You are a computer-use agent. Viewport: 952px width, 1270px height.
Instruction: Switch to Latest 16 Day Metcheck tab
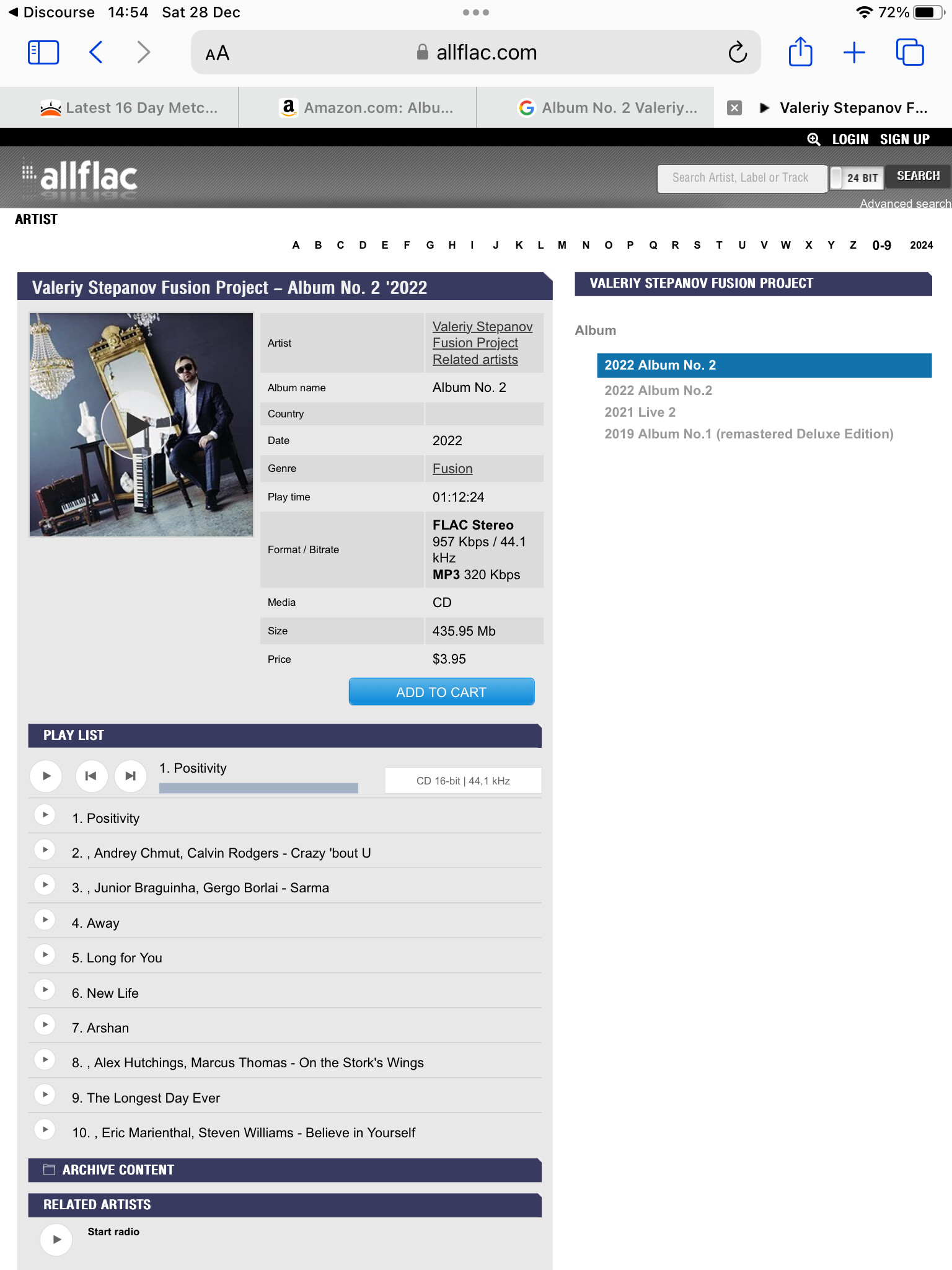click(129, 108)
